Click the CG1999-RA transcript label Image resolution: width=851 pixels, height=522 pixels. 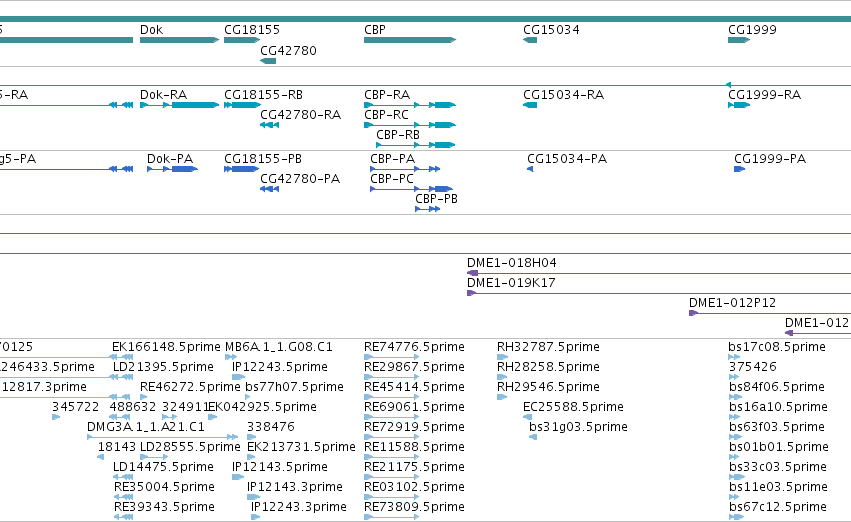tap(765, 94)
